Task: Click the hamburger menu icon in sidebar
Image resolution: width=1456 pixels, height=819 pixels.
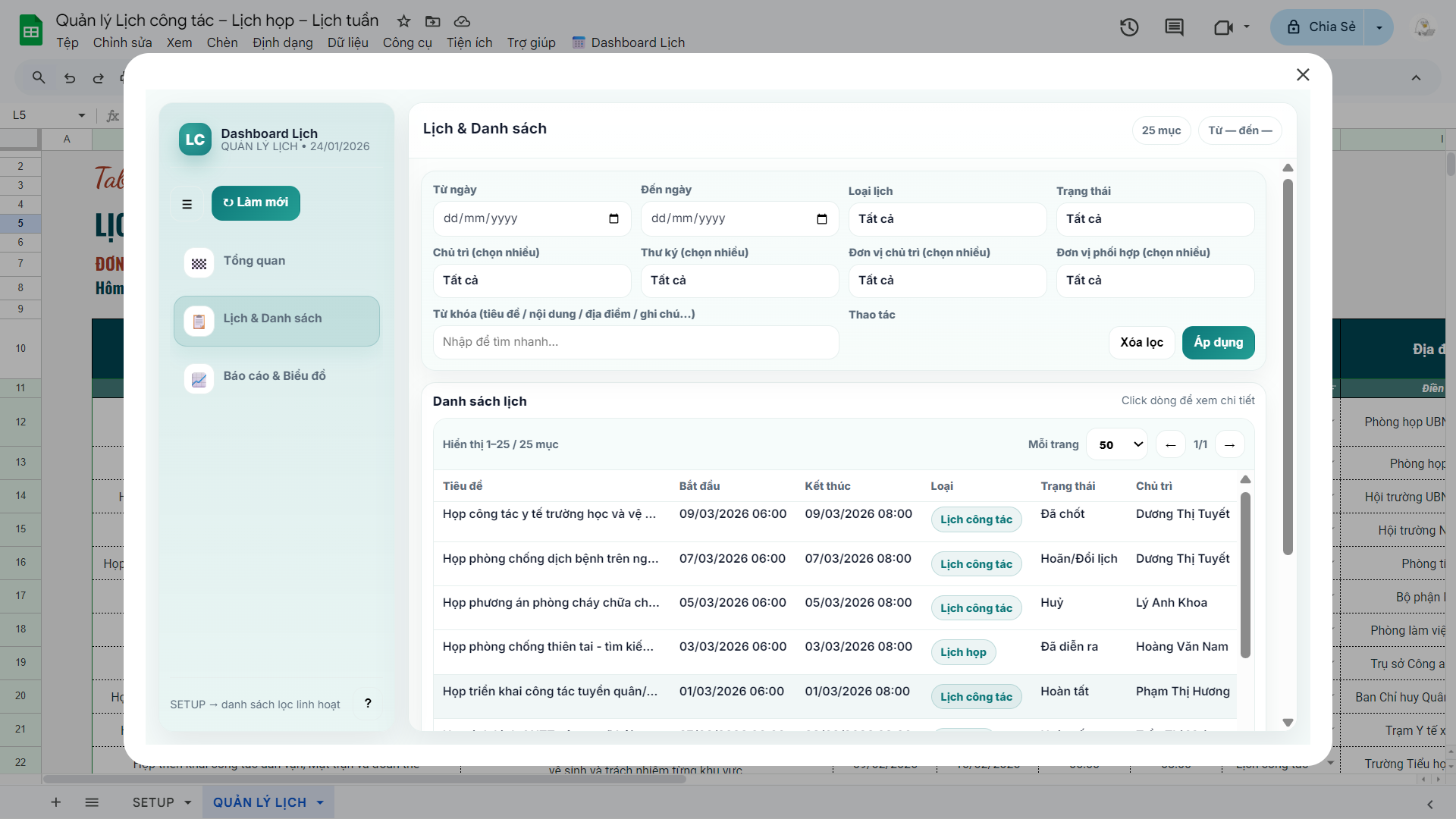Action: pyautogui.click(x=187, y=204)
